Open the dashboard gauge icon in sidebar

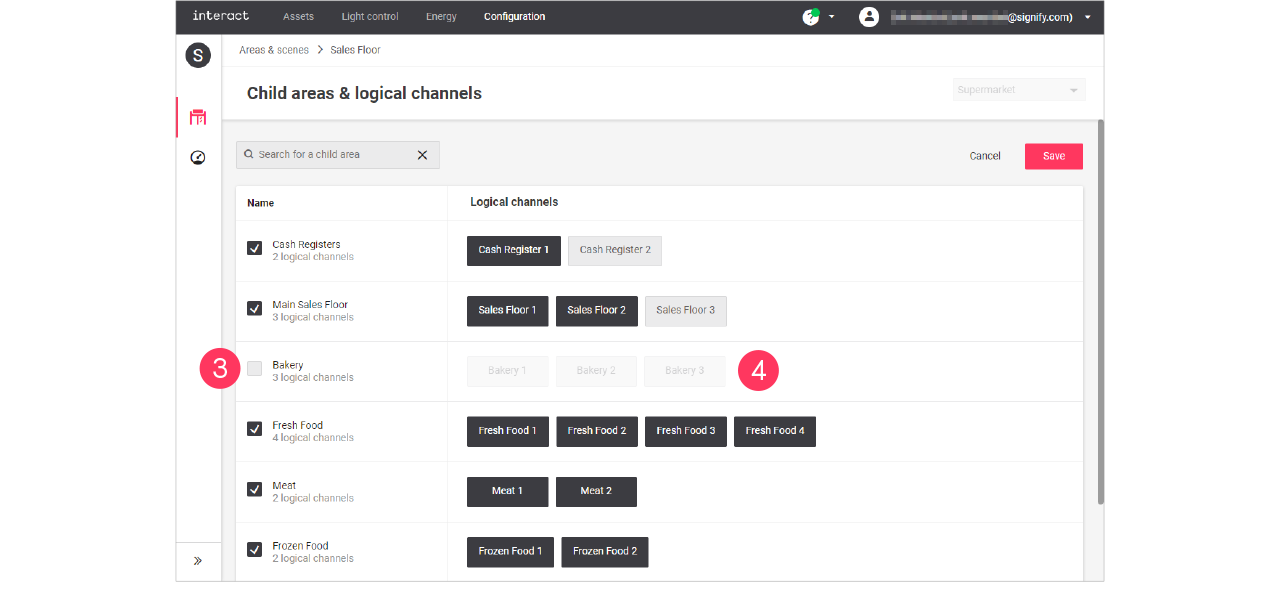198,158
